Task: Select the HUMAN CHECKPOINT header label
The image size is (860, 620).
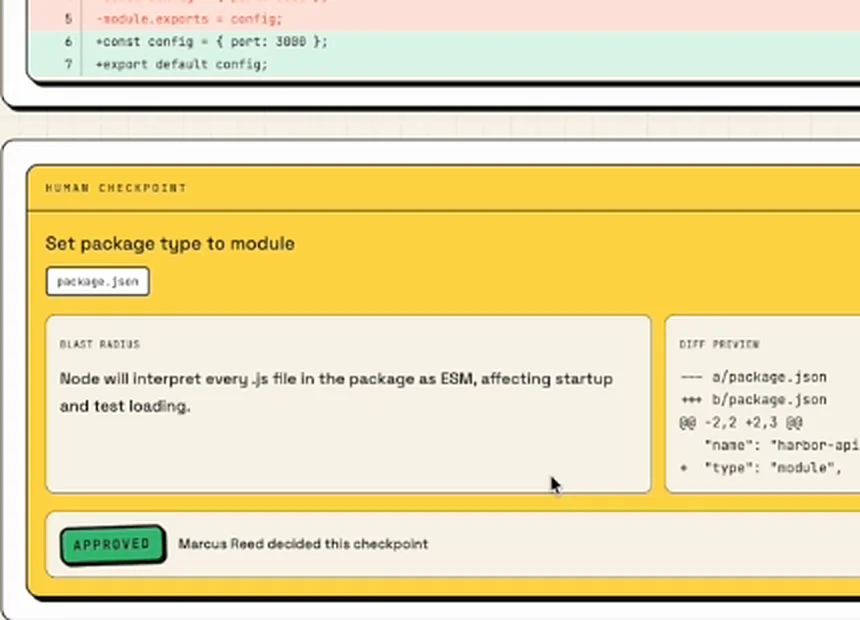Action: [x=116, y=188]
